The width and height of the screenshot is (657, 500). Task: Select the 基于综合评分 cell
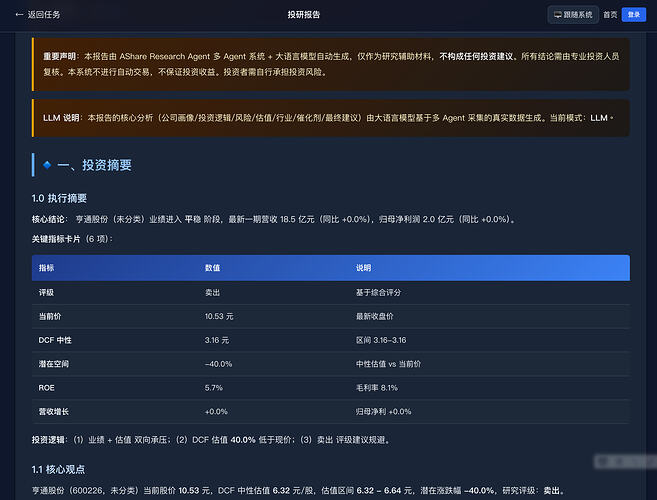click(x=378, y=293)
